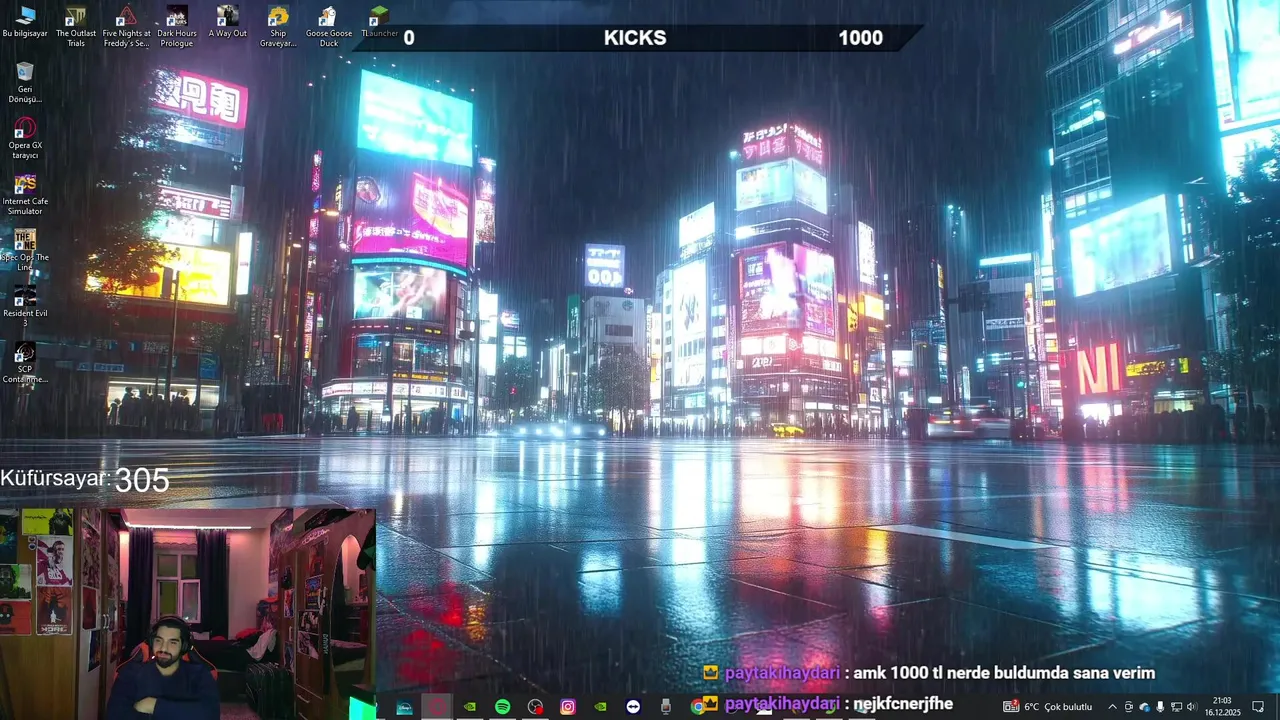Open Geri Dönüşüm recycle bin
This screenshot has width=1280, height=720.
(x=25, y=82)
